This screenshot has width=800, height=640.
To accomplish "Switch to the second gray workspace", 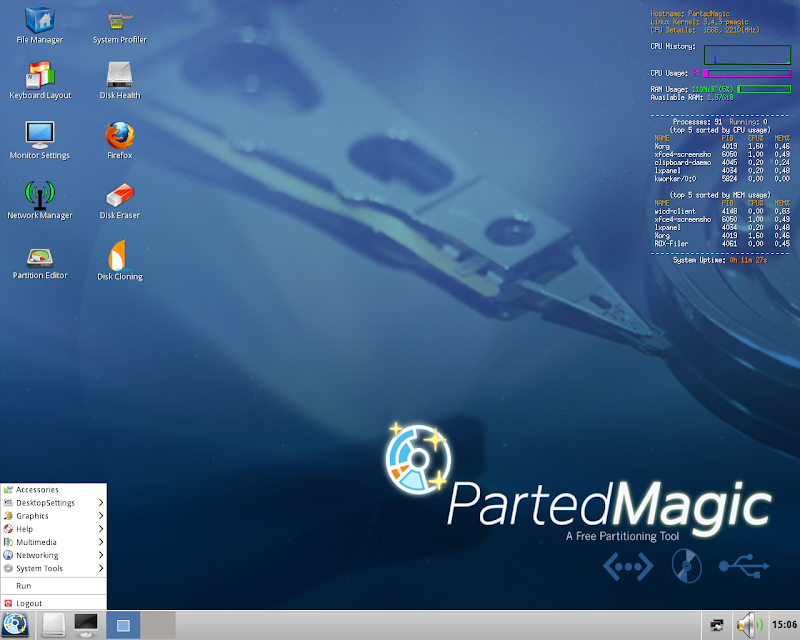I will tap(158, 625).
